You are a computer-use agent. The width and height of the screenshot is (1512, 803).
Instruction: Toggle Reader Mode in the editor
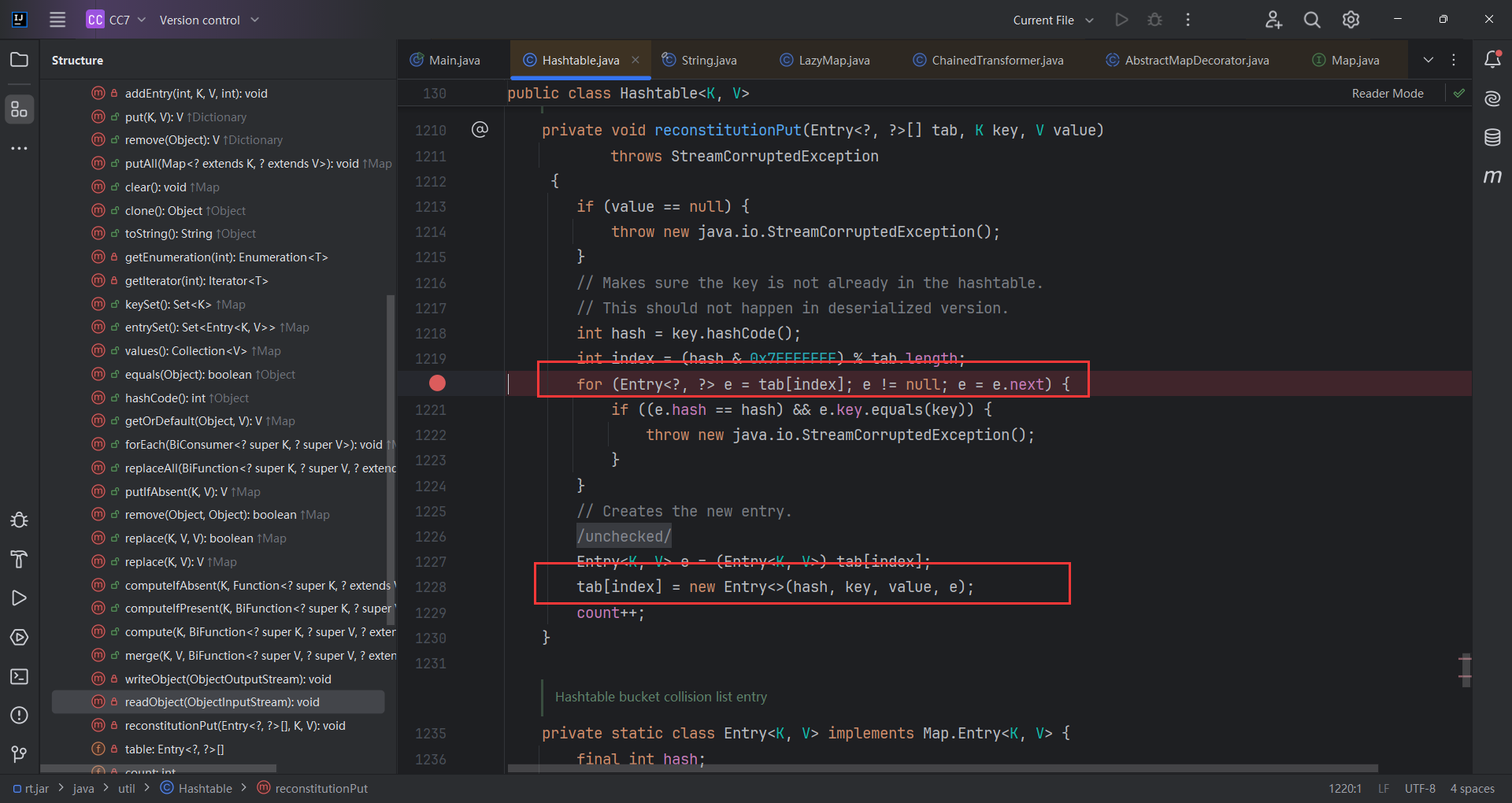coord(1388,93)
